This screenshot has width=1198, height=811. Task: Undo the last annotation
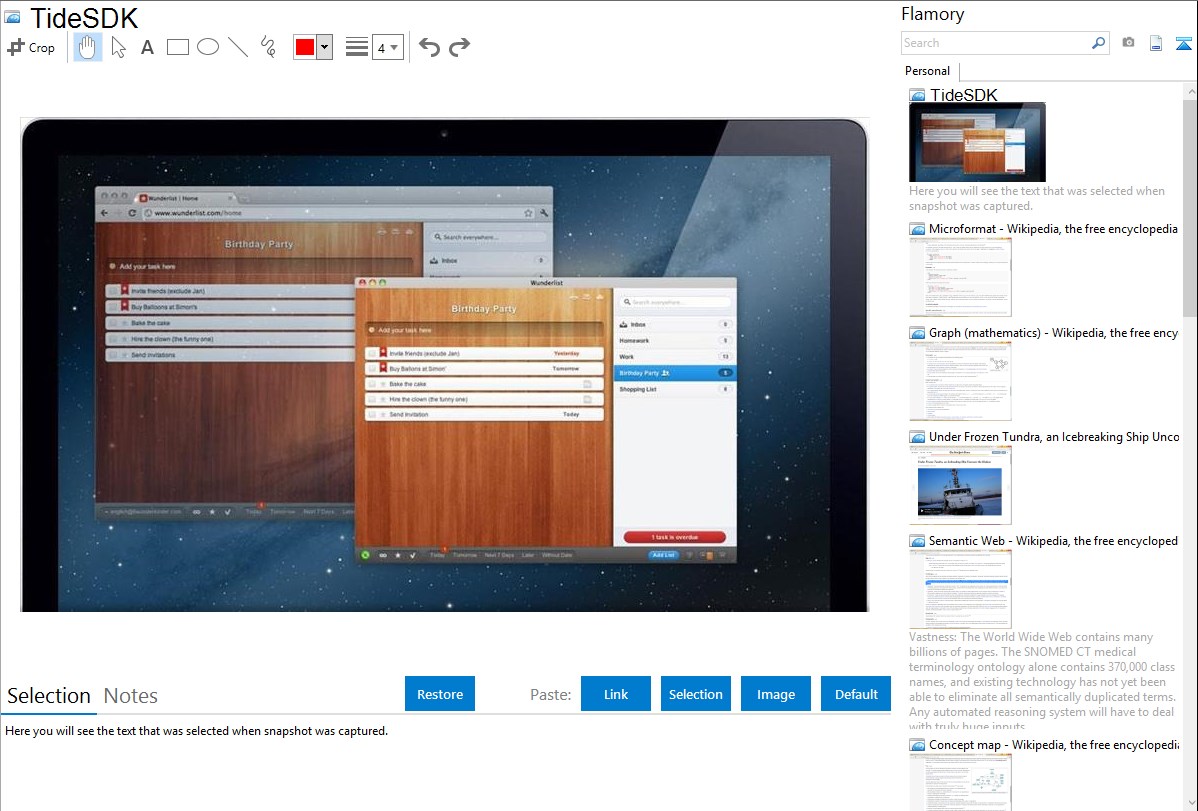tap(429, 47)
